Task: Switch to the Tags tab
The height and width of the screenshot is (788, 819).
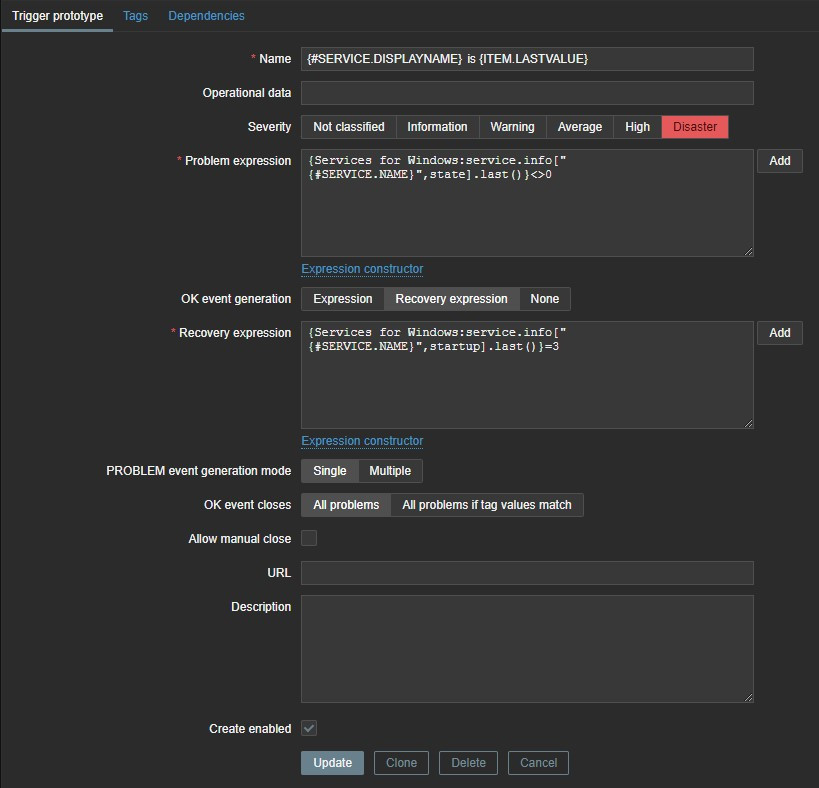Action: click(x=135, y=16)
